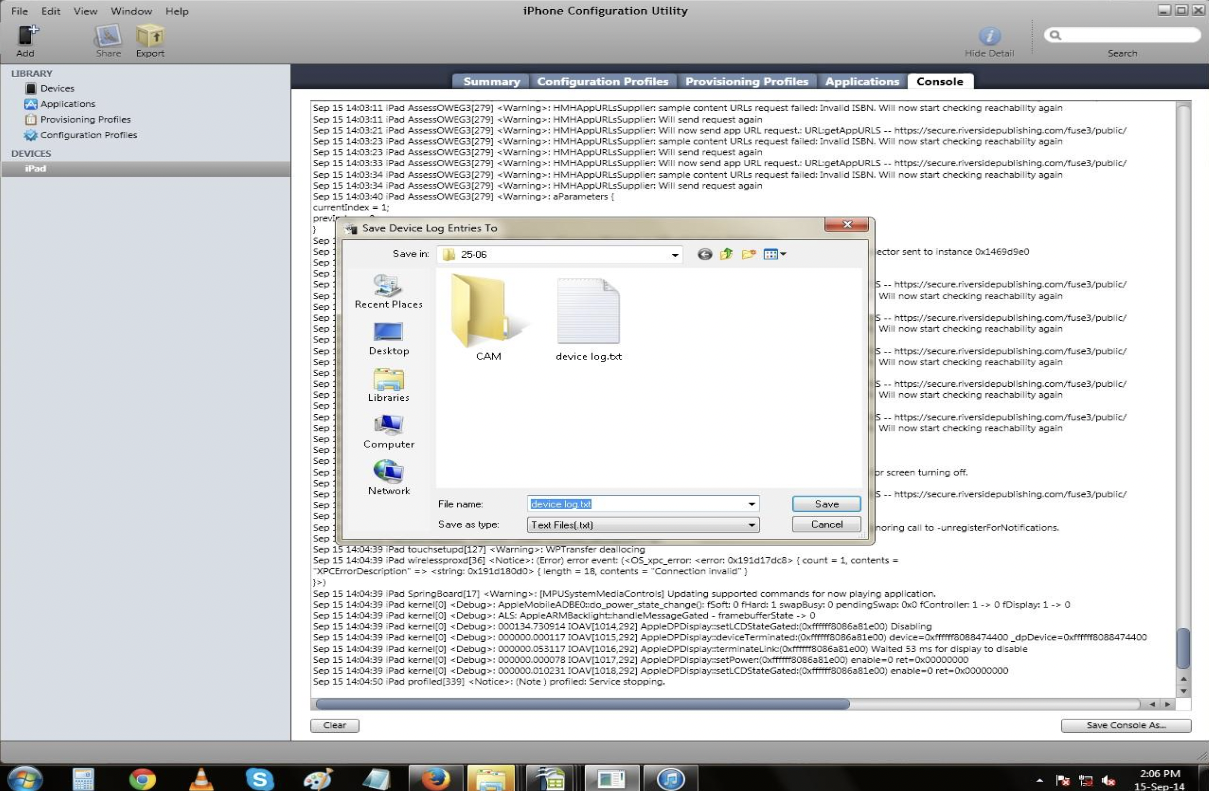Viewport: 1209px width, 791px height.
Task: Open the CAM folder
Action: 488,318
